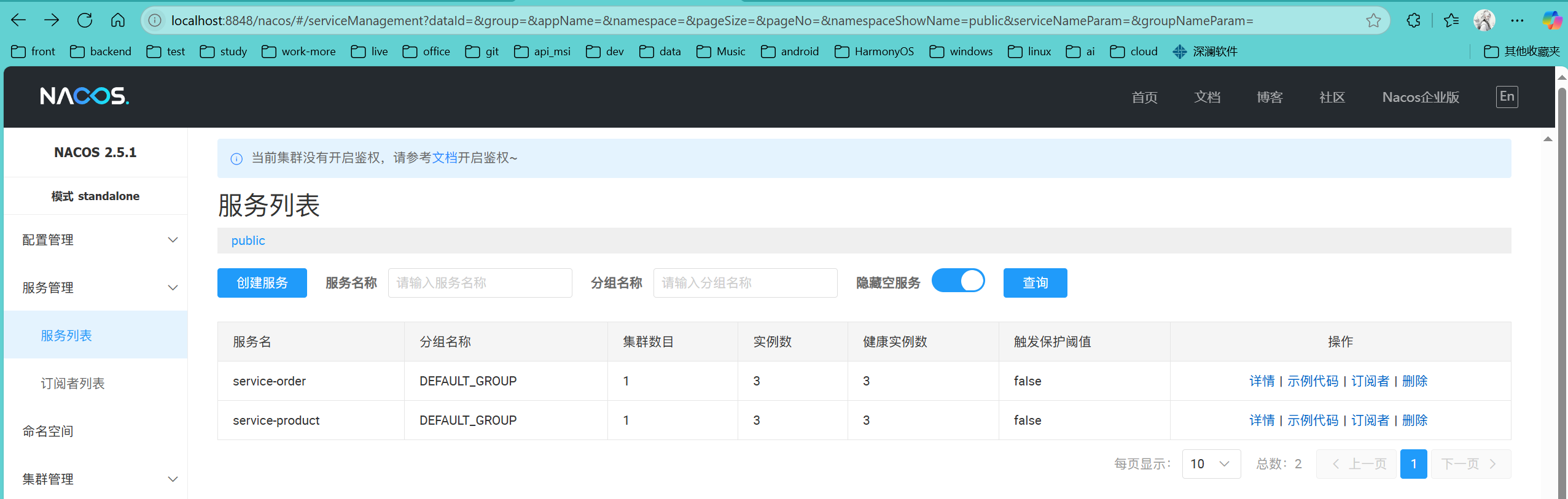Screen dimensions: 1568x499
Task: Click the NACOS logo
Action: point(84,96)
